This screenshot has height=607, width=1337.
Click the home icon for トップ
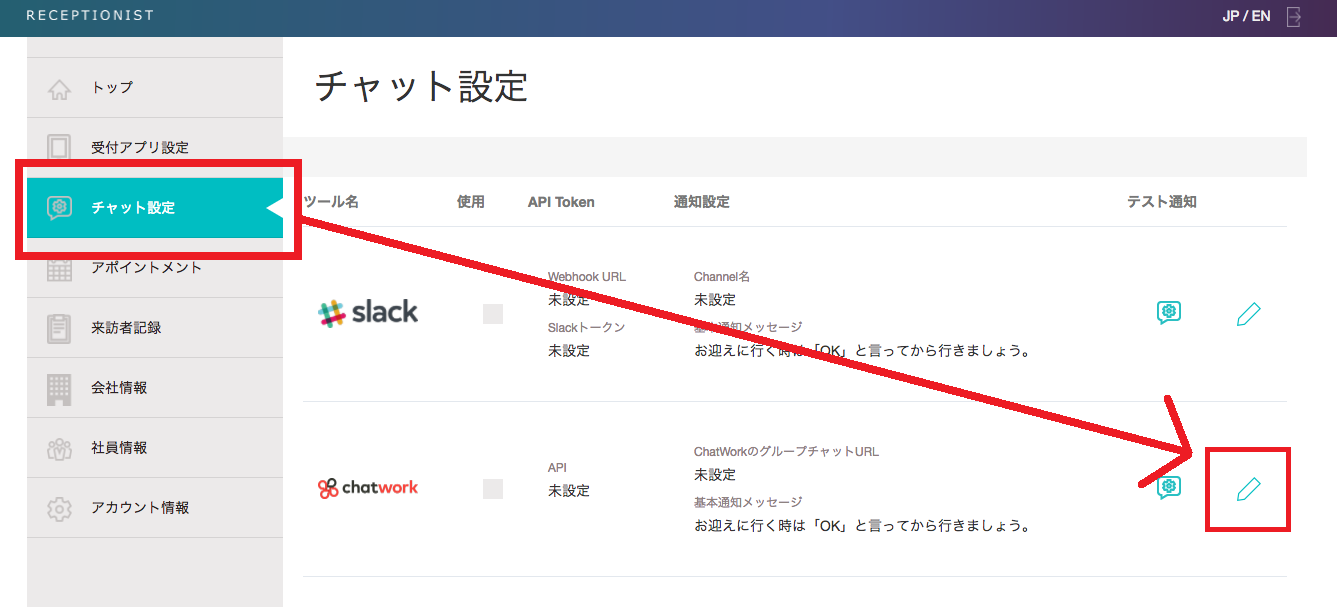pyautogui.click(x=60, y=89)
